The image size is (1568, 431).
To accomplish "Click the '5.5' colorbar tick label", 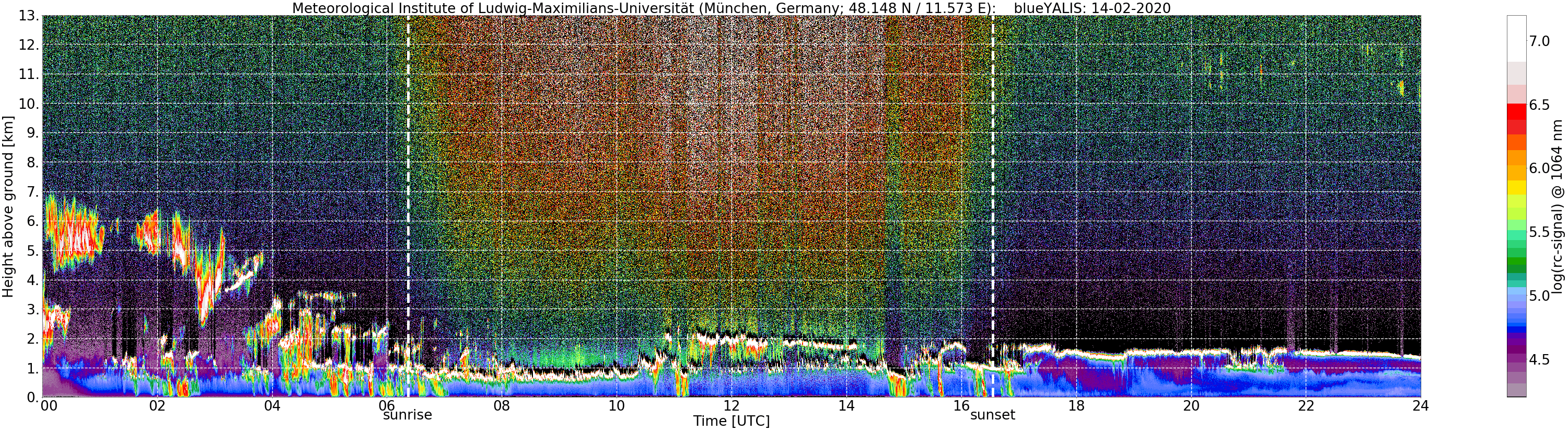I will 1539,232.
